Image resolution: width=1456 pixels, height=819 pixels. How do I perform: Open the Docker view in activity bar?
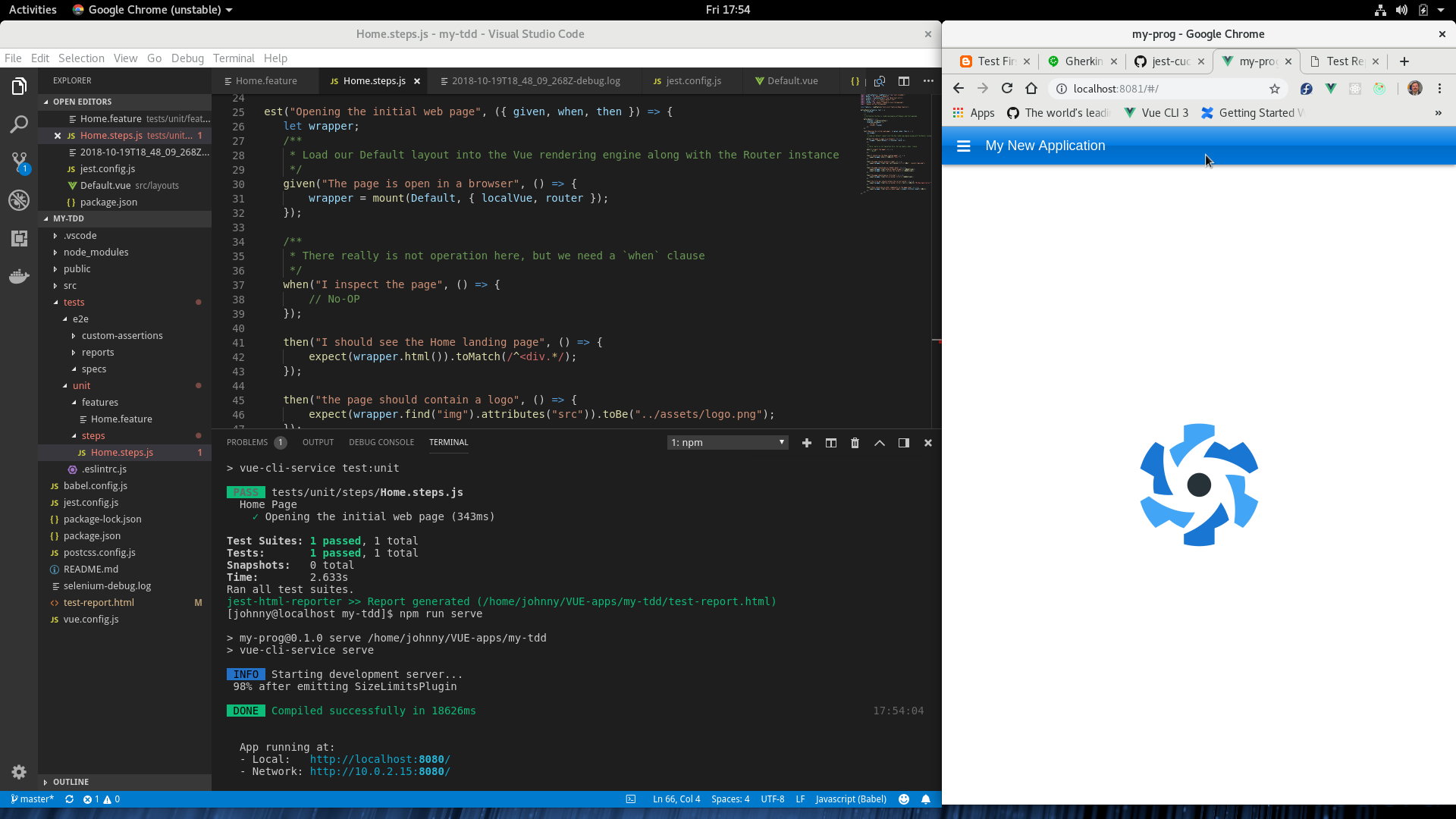(x=19, y=276)
